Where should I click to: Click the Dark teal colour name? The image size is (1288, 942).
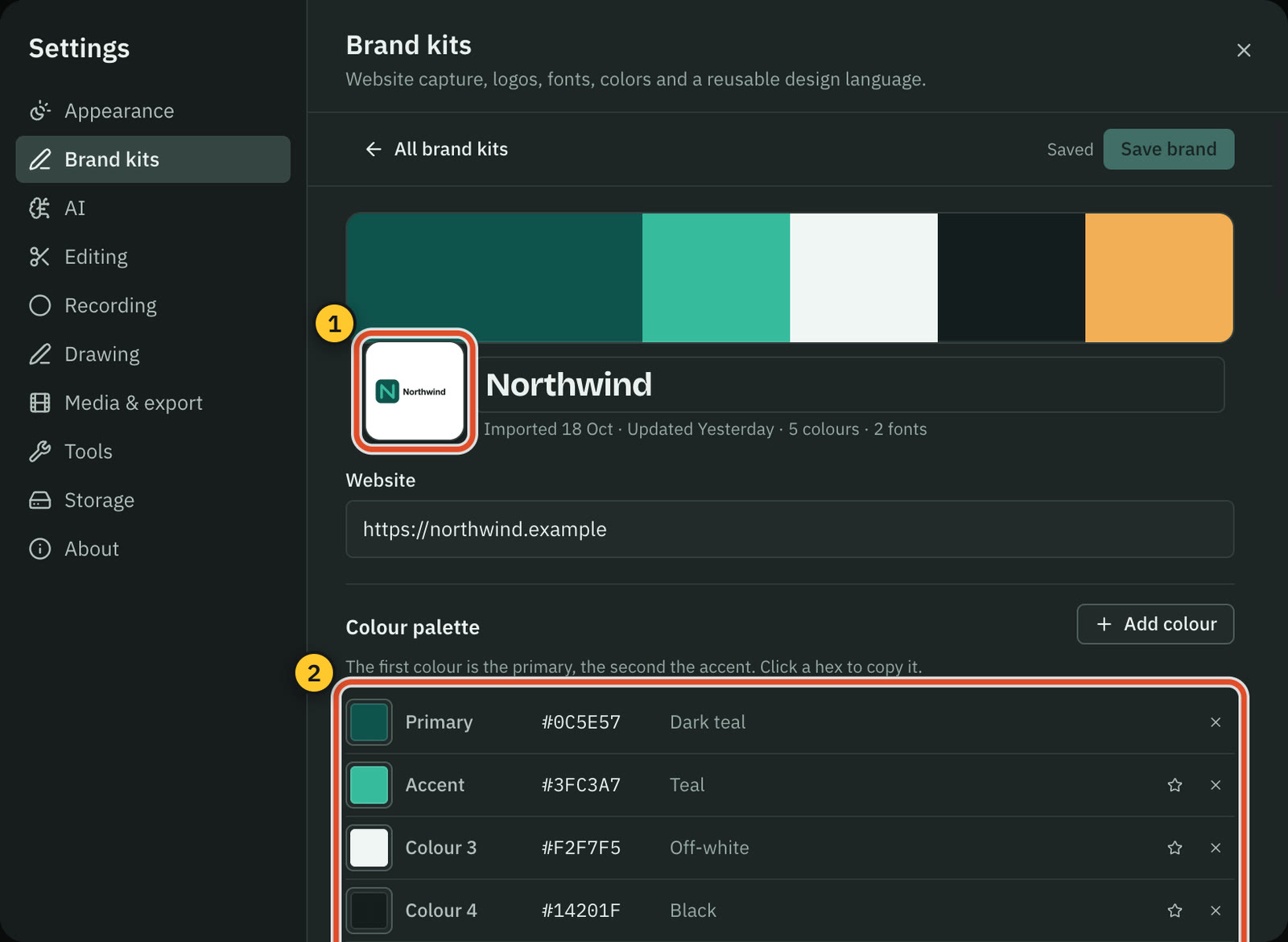pyautogui.click(x=708, y=722)
